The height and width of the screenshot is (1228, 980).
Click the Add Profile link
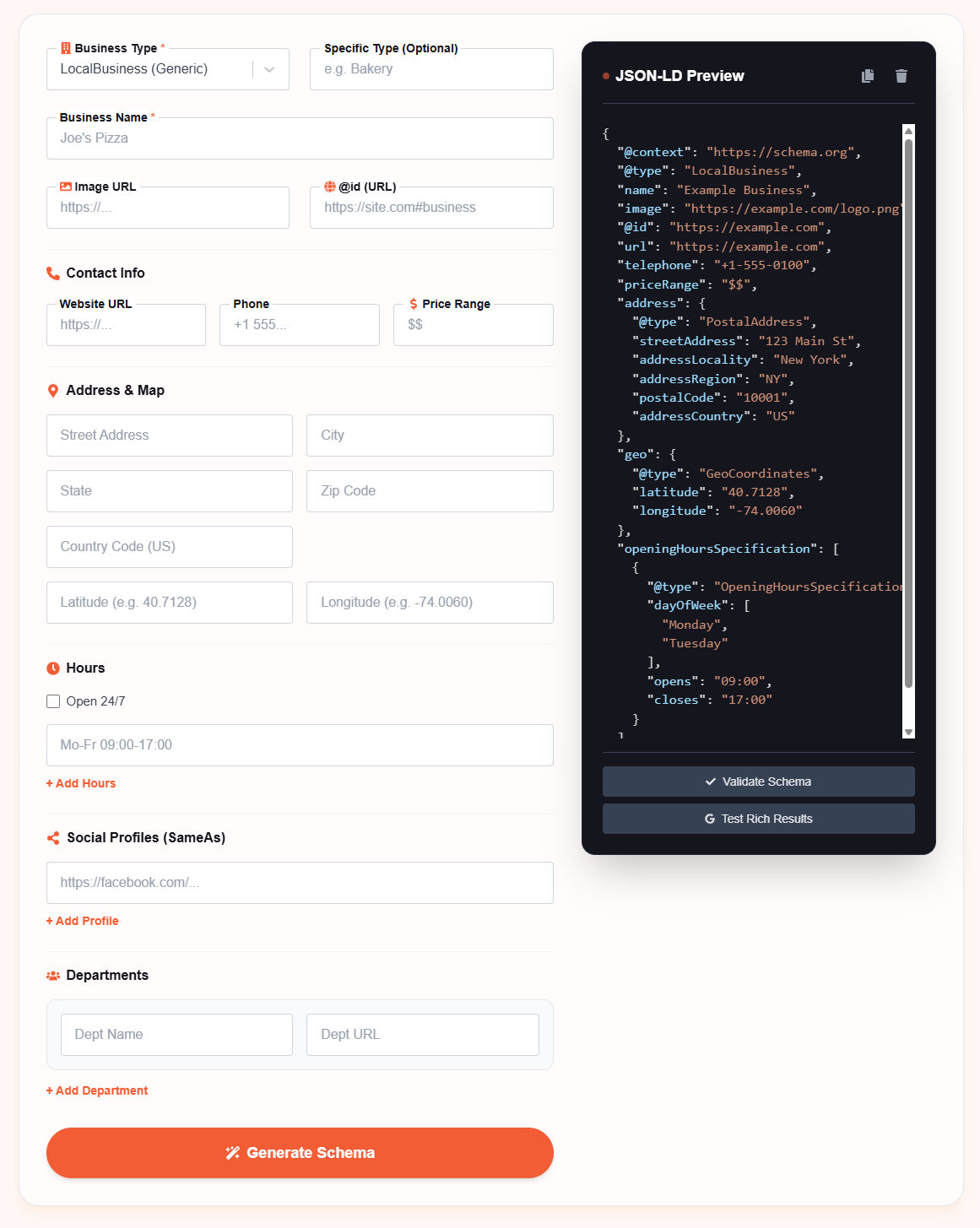tap(83, 921)
